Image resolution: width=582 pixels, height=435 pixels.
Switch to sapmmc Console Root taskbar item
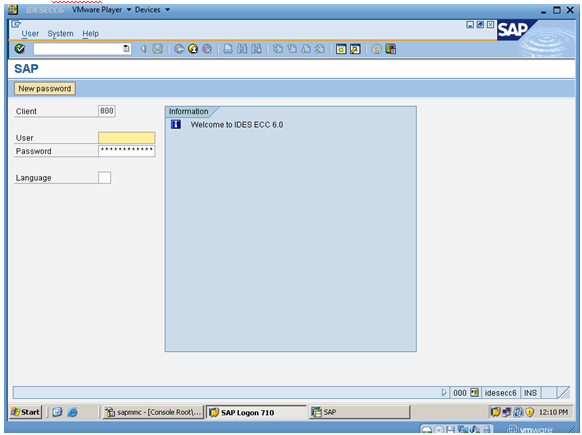point(153,412)
